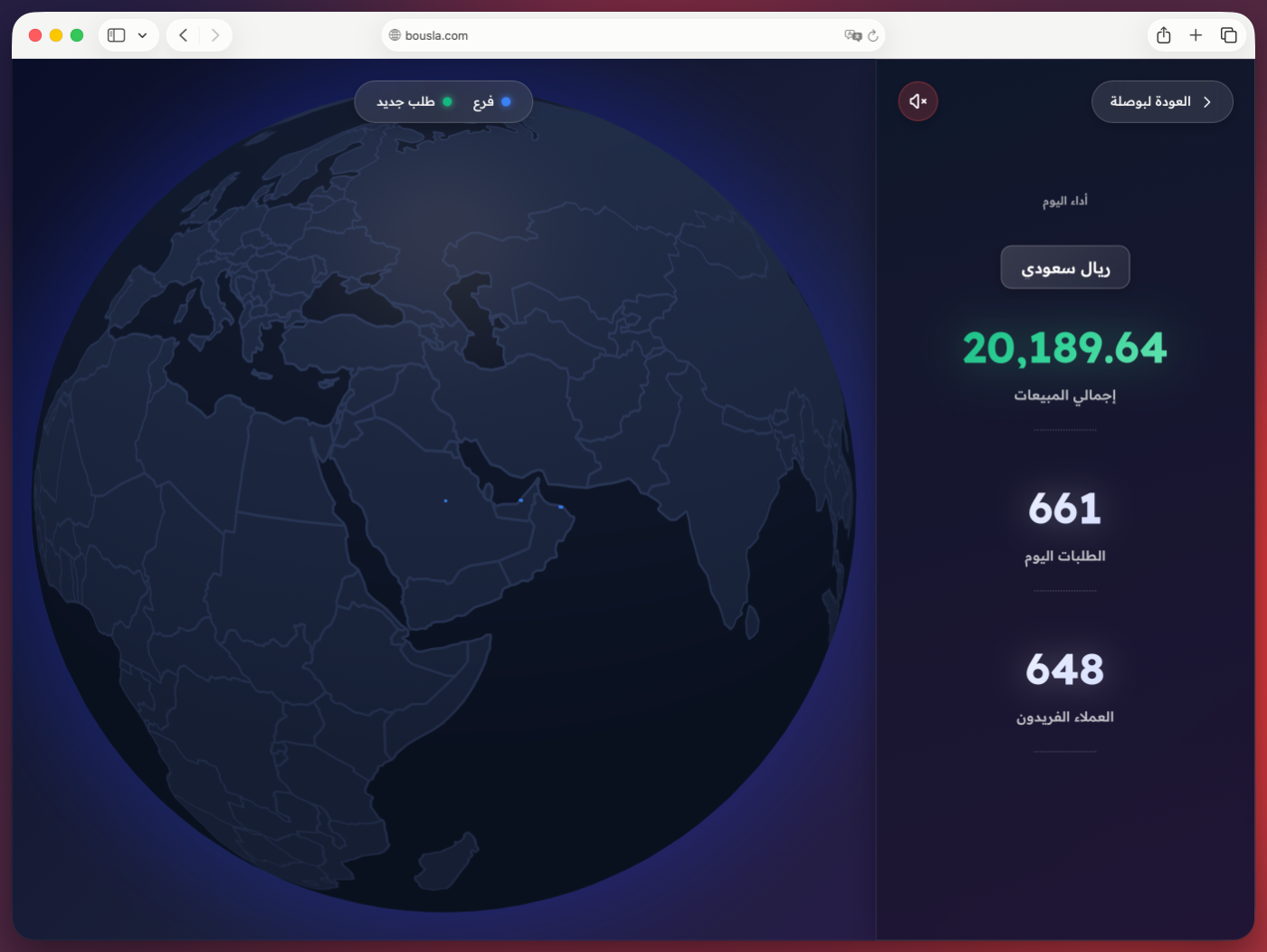Click the site globe icon beside bousla.com

coord(395,35)
